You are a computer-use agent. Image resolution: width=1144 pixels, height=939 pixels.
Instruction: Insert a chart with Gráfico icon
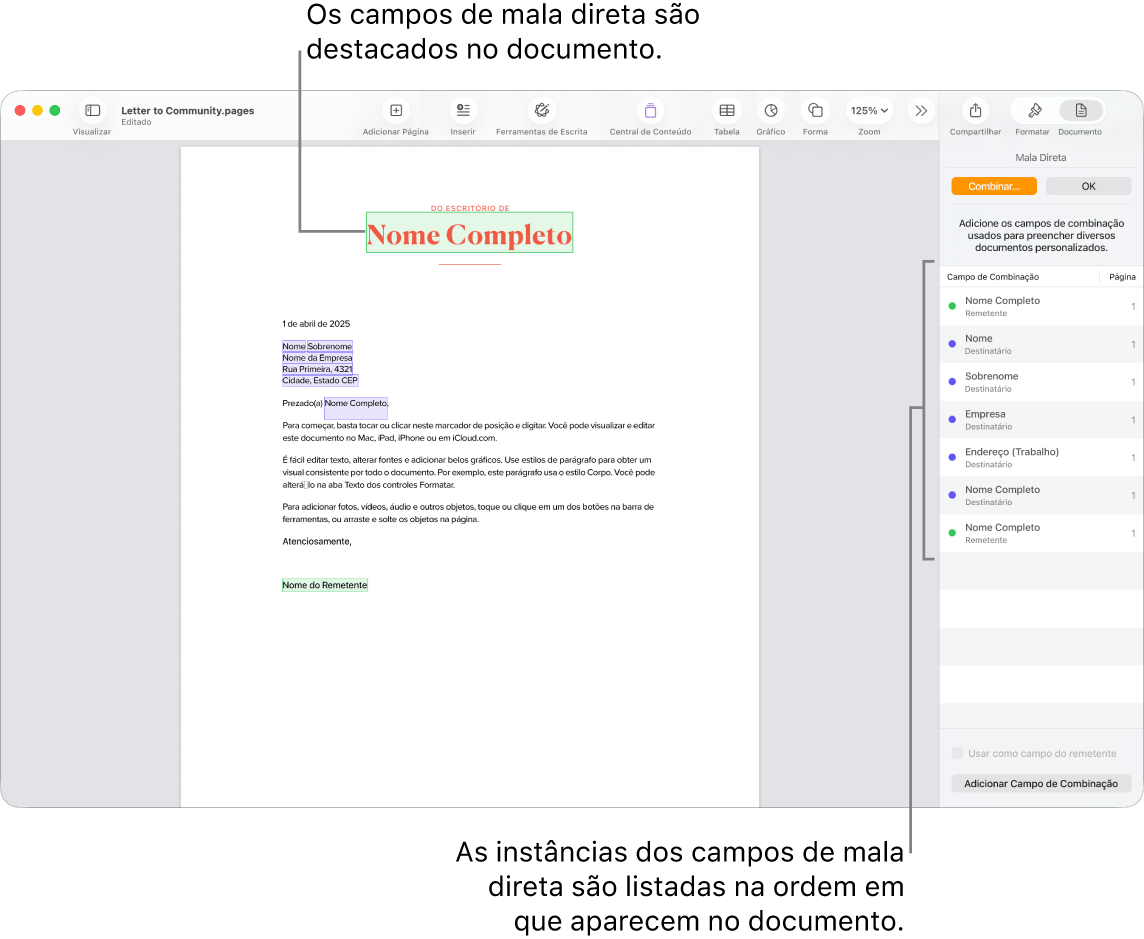[x=770, y=111]
